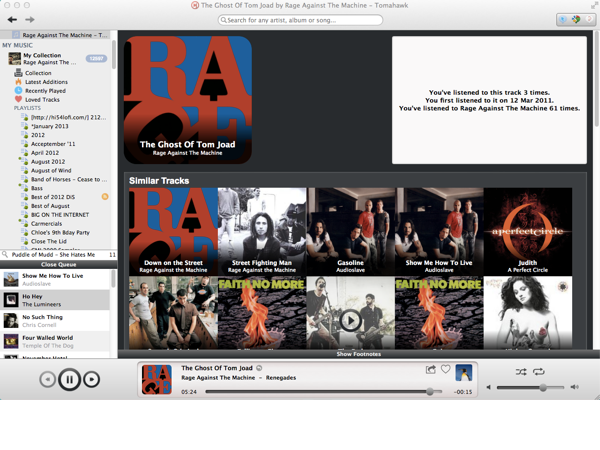Open playlist Acceptember '11
The image size is (600, 450).
53,144
